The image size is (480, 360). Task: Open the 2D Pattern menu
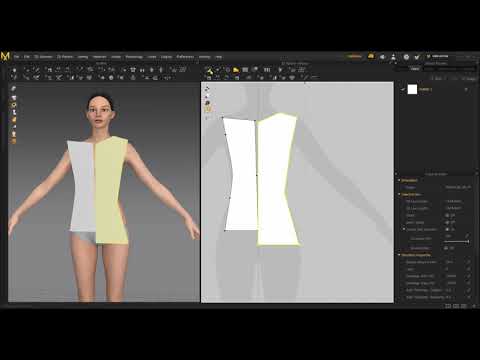point(65,57)
